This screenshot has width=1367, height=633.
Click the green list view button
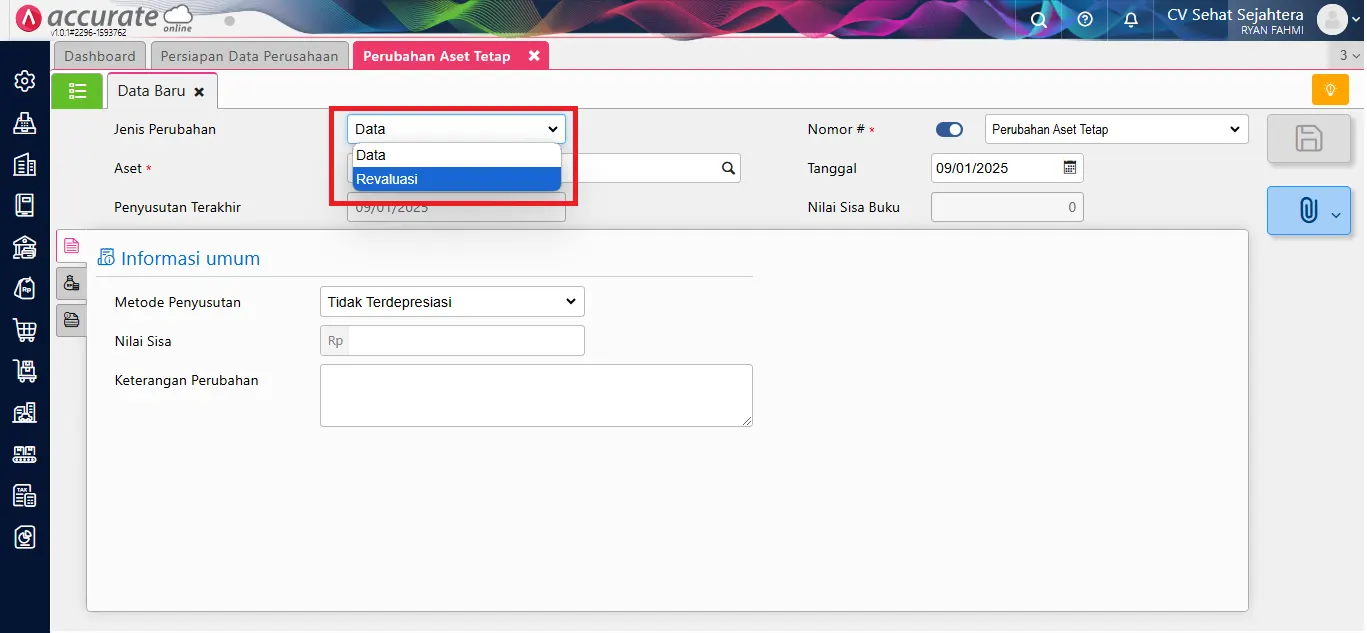[x=77, y=90]
